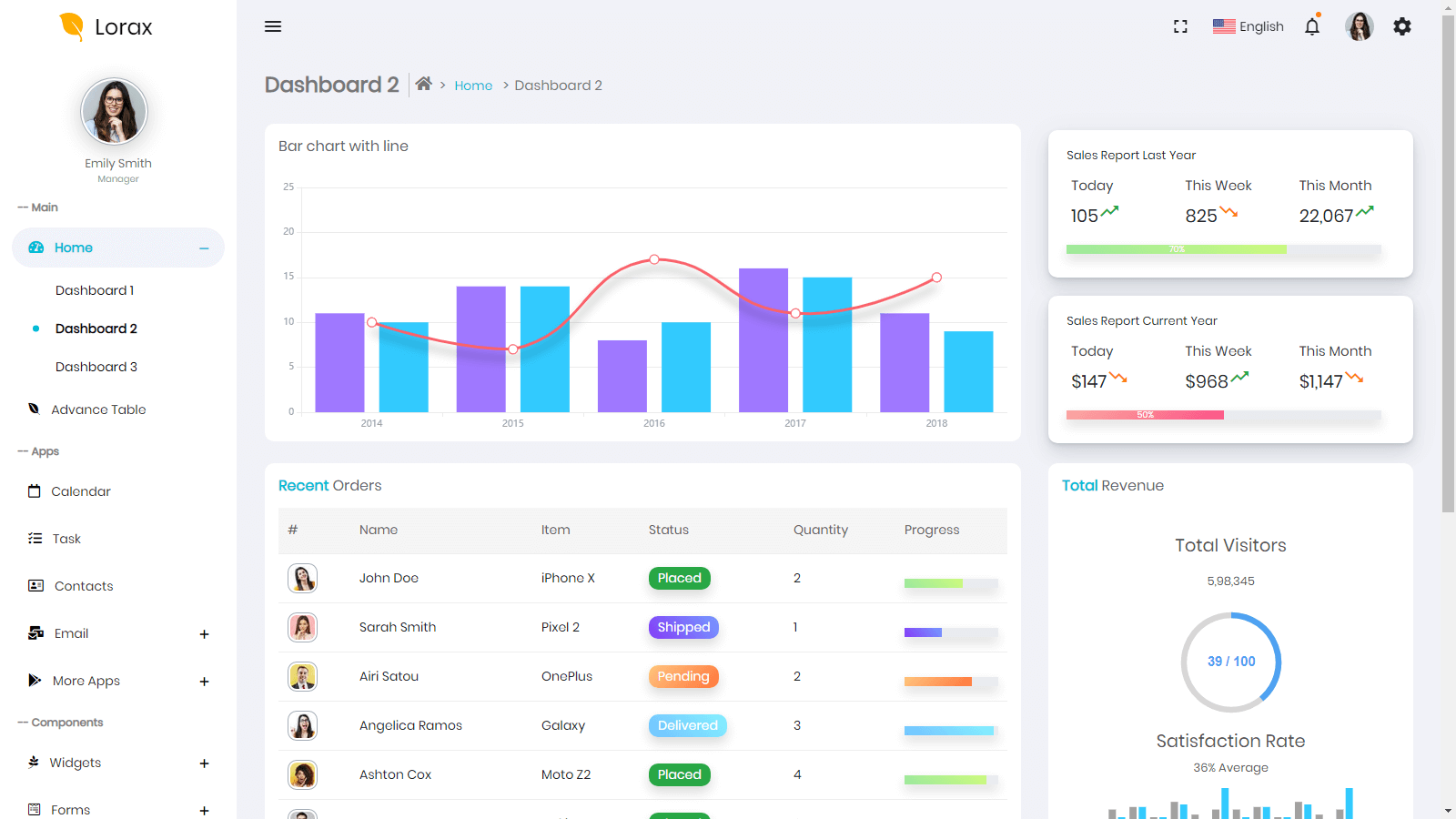The height and width of the screenshot is (819, 1456).
Task: Collapse the Home submenu with the minus control
Action: tap(201, 247)
